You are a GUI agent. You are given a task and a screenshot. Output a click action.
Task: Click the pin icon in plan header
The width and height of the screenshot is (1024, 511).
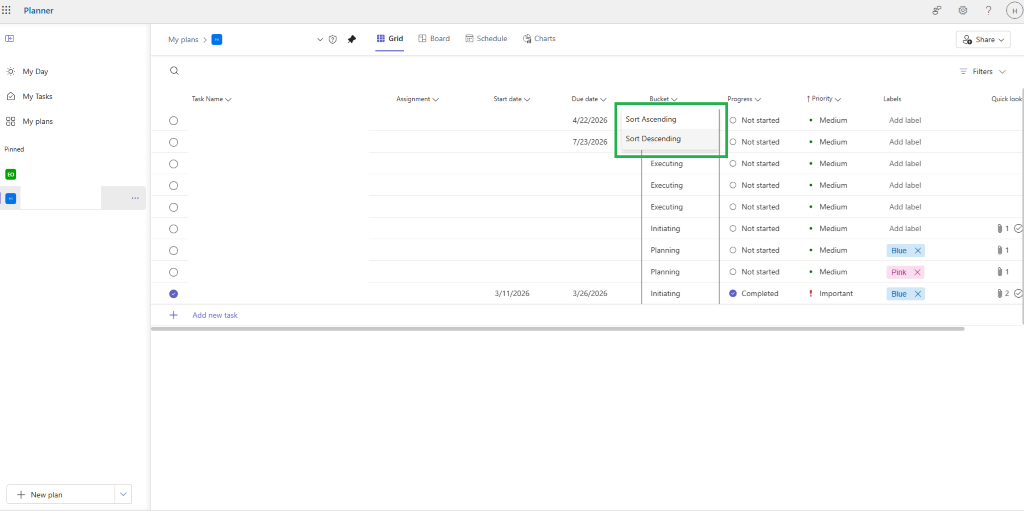pos(351,39)
